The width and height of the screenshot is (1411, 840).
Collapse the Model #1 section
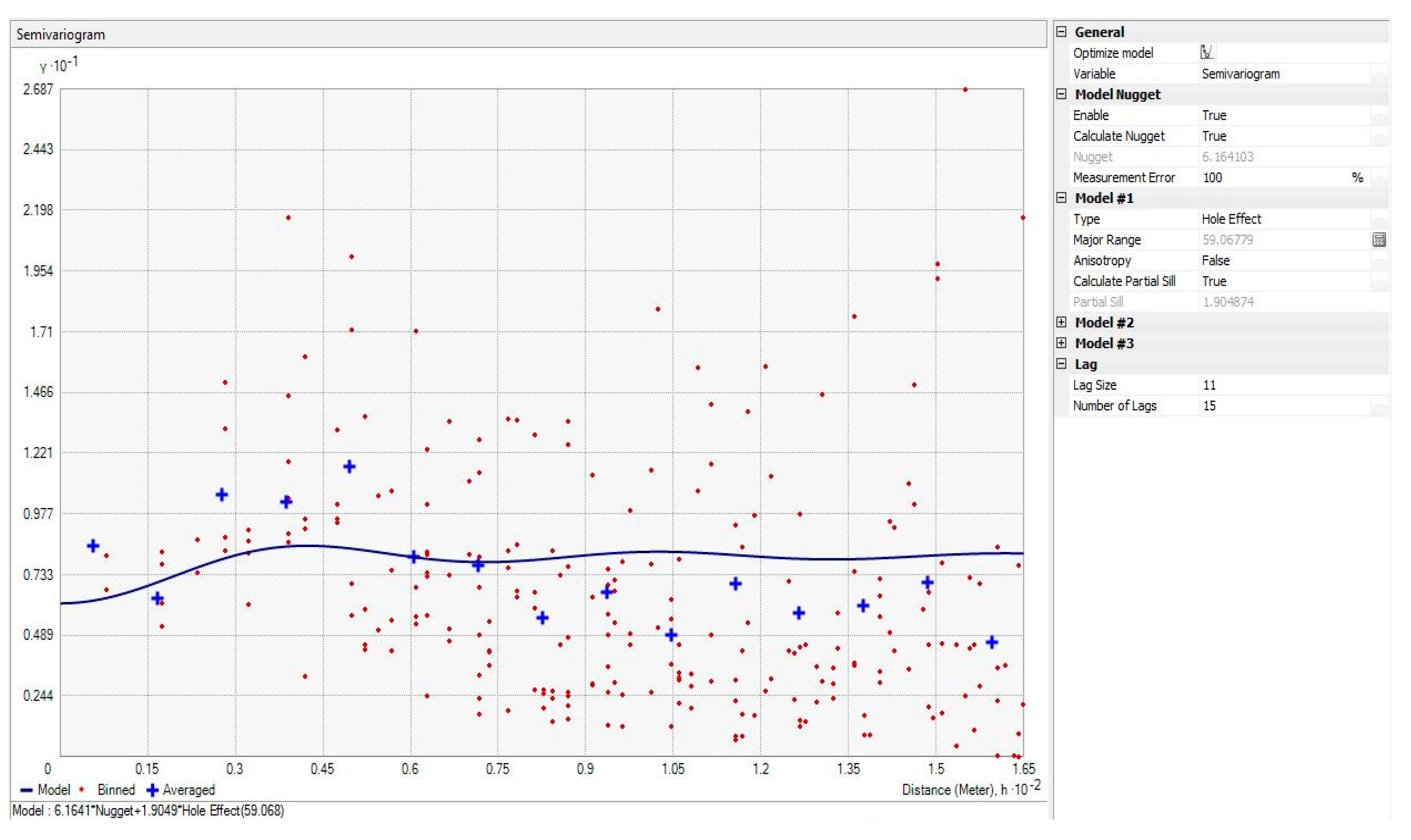(1061, 198)
